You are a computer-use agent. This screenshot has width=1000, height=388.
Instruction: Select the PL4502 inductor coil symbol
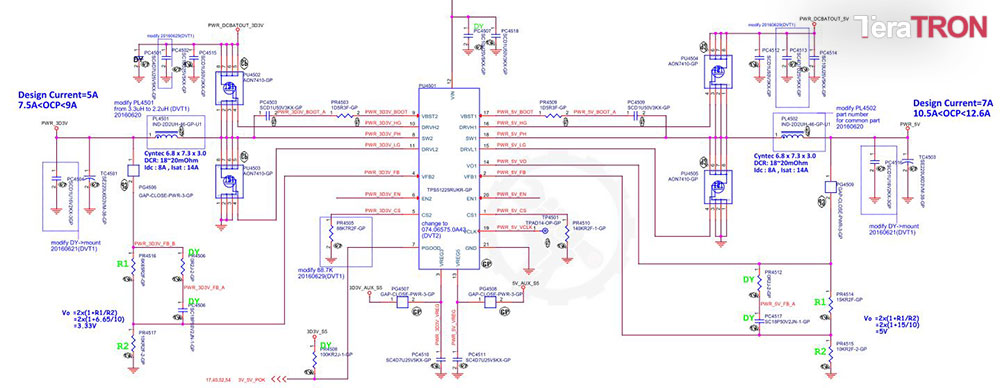[x=793, y=136]
